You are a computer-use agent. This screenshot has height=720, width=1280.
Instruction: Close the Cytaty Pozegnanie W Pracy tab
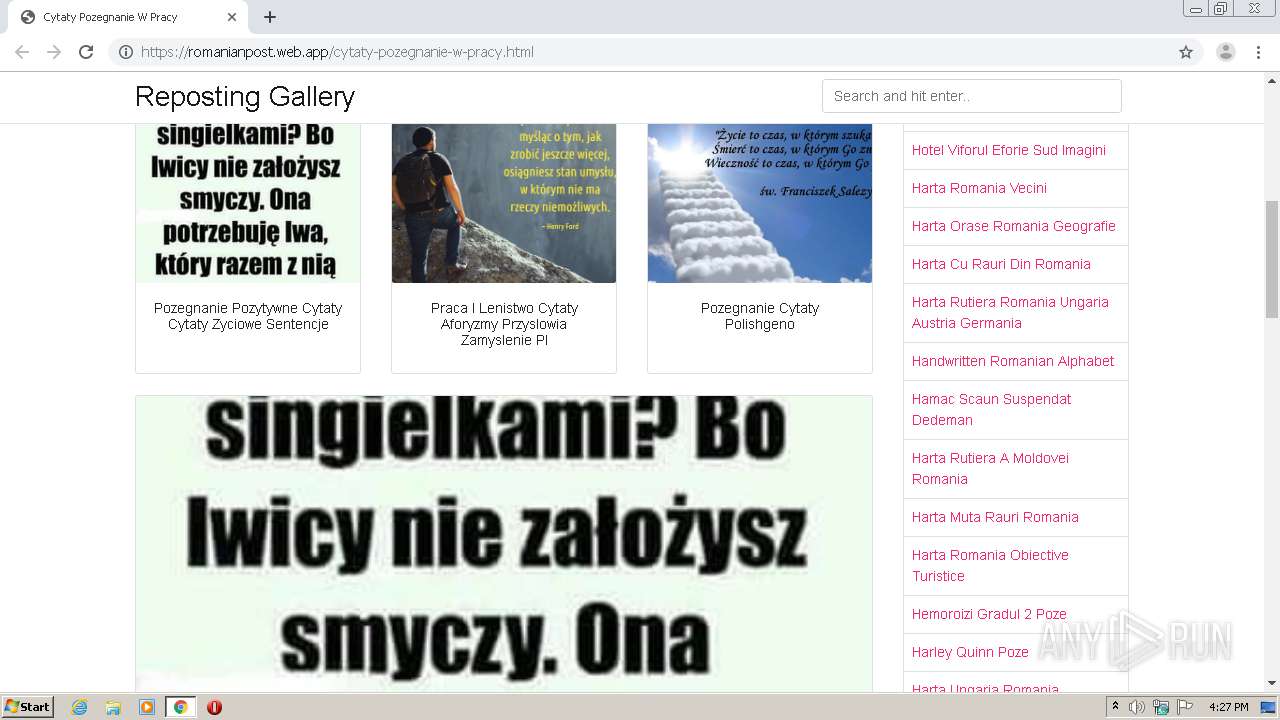[x=232, y=17]
